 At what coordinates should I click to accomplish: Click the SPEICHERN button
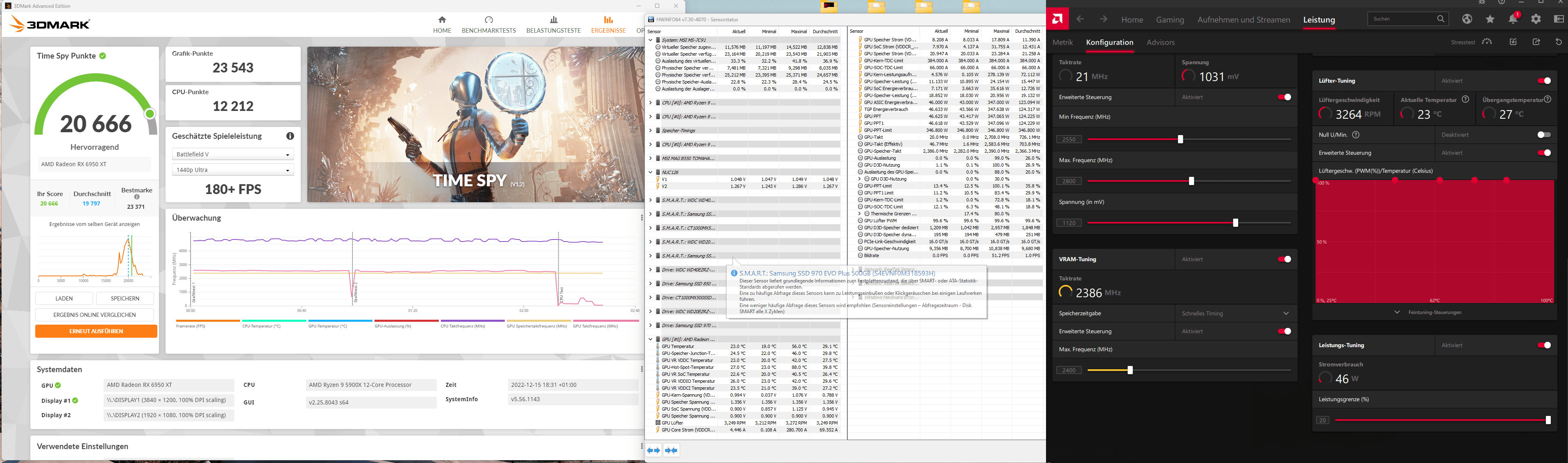[125, 299]
